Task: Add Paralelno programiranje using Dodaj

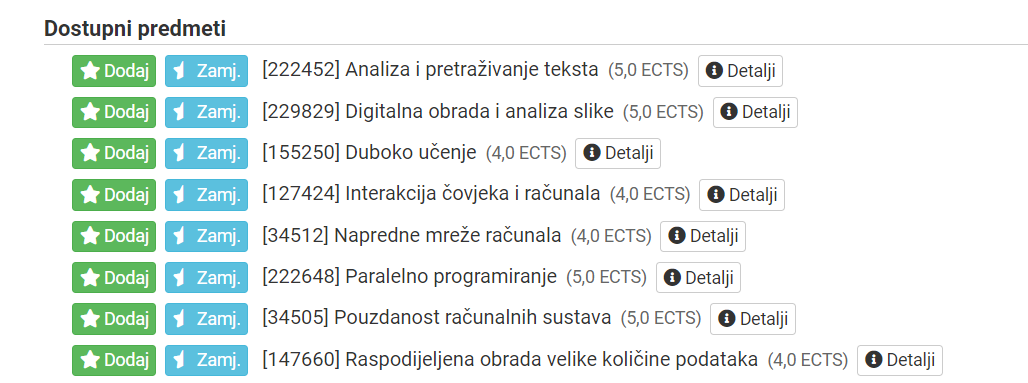Action: (114, 277)
